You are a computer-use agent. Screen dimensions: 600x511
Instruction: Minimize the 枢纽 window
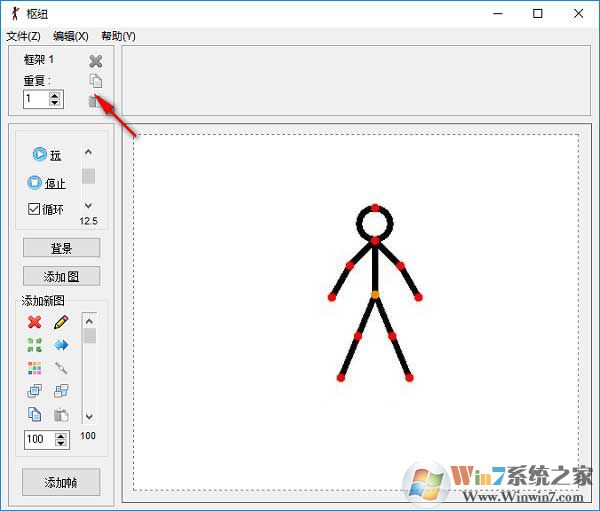tap(498, 13)
